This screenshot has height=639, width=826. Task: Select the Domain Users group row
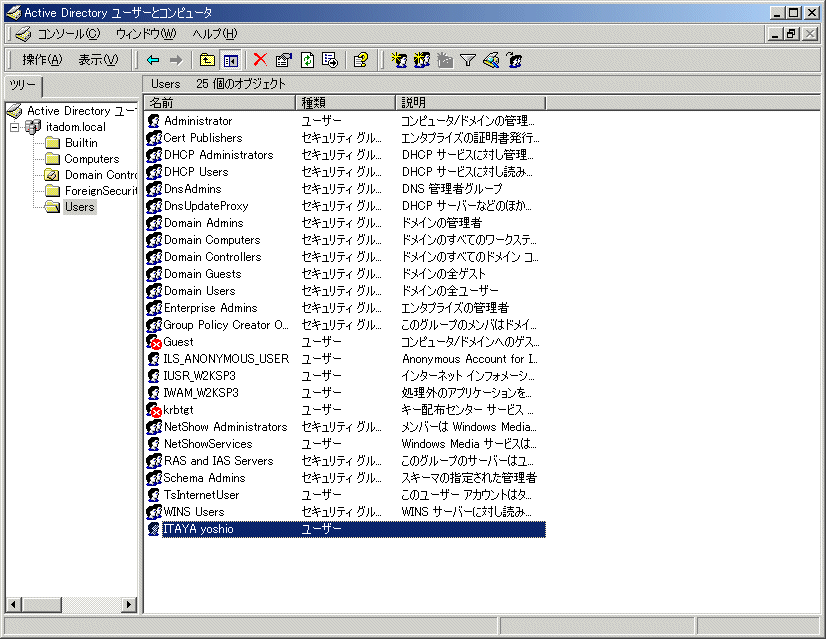[346, 291]
